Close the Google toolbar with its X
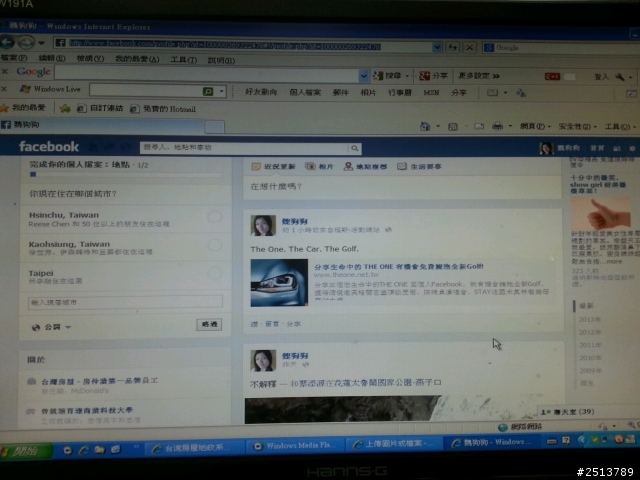Image resolution: width=640 pixels, height=480 pixels. (x=4, y=71)
